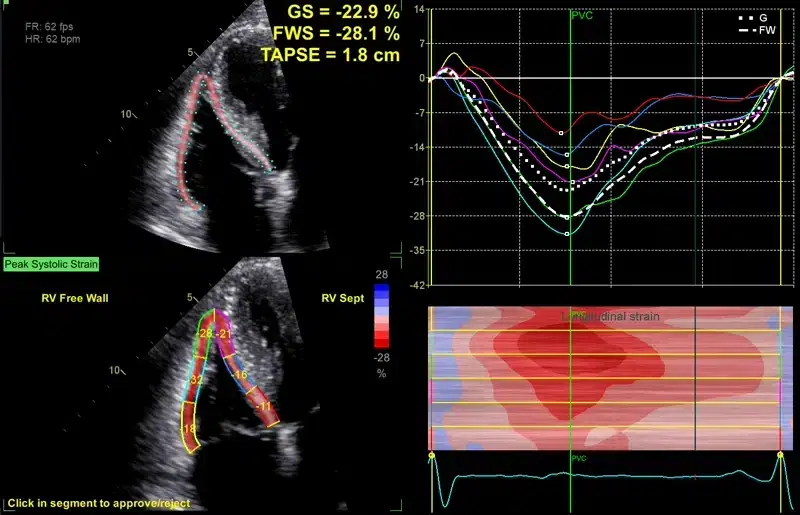Click the left yellow ECG cycle marker
Image resolution: width=800 pixels, height=515 pixels.
(x=431, y=455)
